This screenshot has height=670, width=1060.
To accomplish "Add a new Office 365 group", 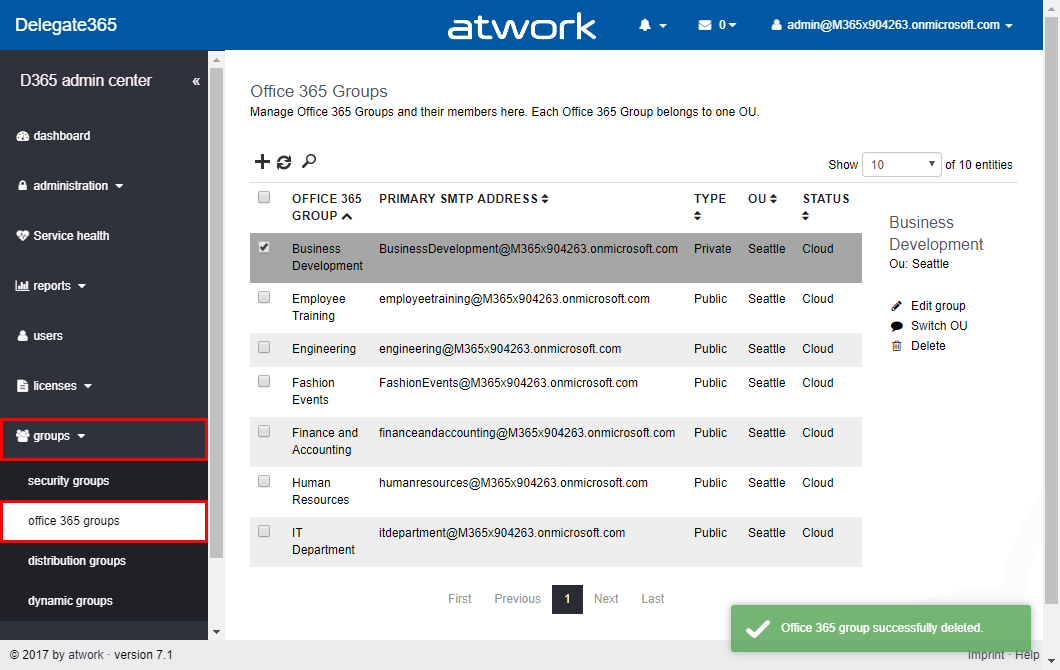I will point(262,162).
